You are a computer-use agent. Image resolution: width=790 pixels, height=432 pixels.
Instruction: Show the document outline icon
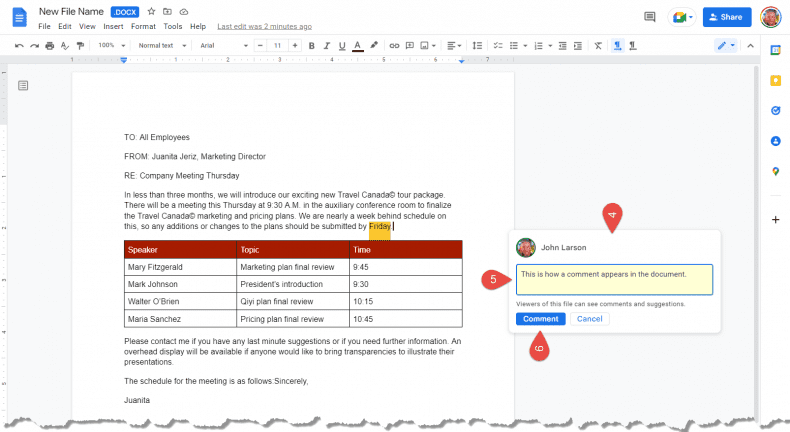pyautogui.click(x=23, y=86)
